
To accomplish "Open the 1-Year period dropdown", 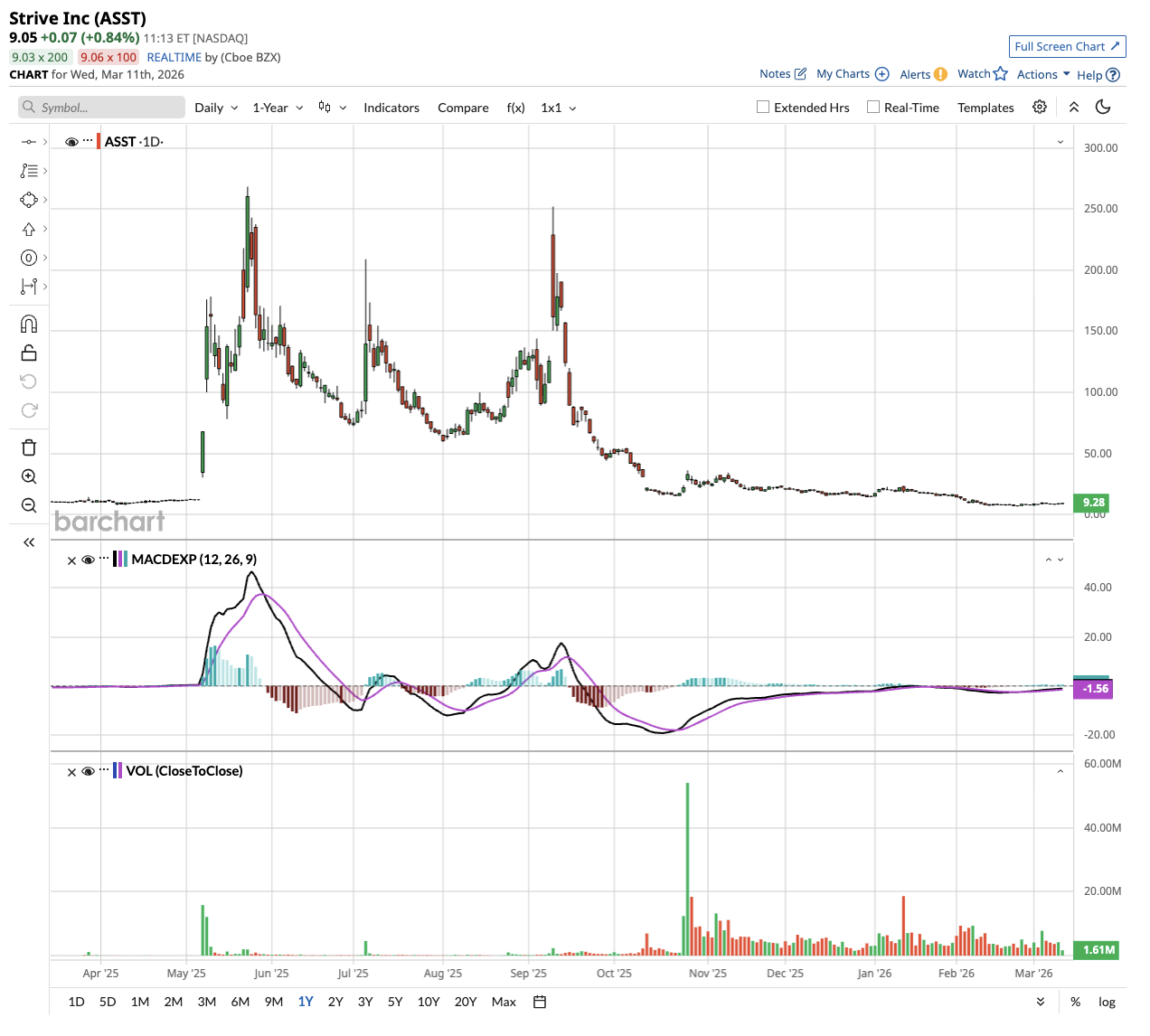I will pos(278,107).
